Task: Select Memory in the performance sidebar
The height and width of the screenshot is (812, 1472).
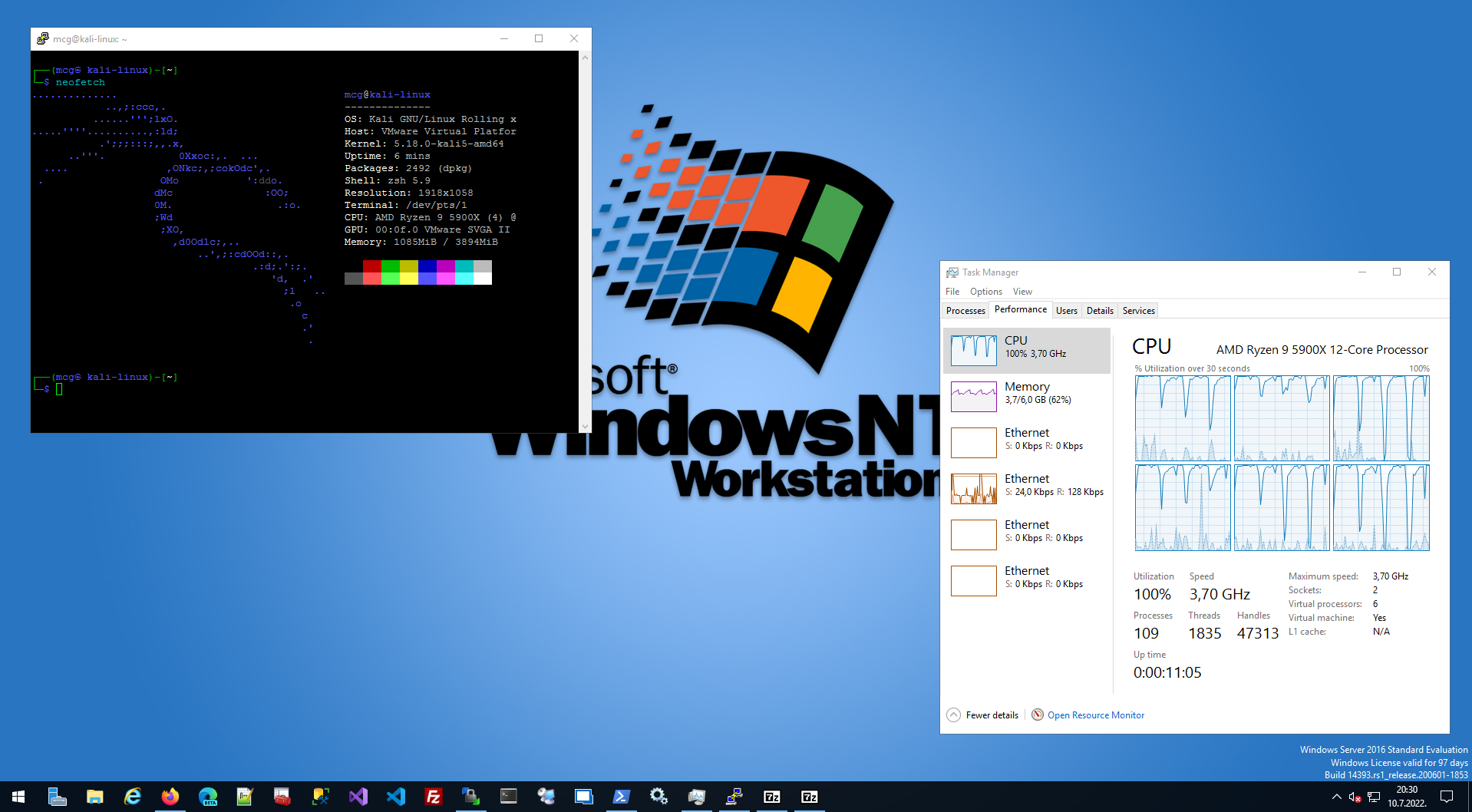Action: 1027,397
